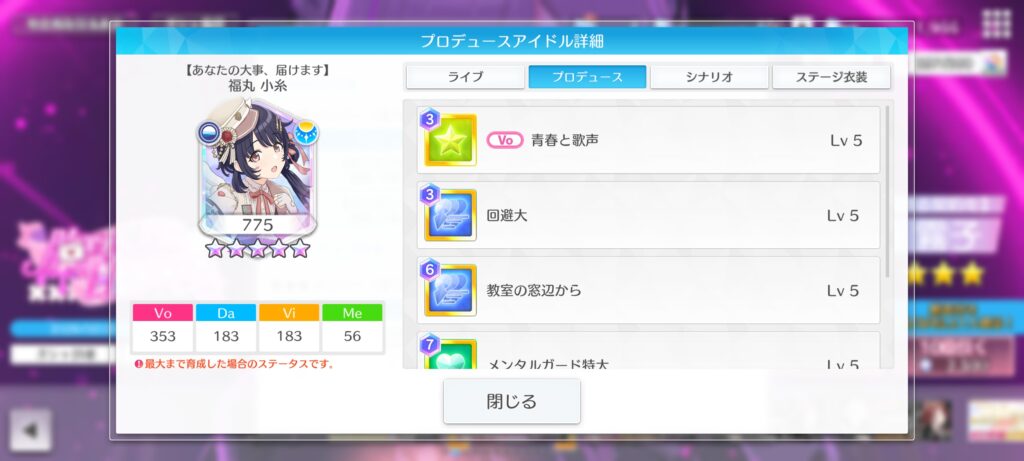This screenshot has height=461, width=1024.
Task: Click the 福丸 小糸 idol portrait thumbnail
Action: pos(257,167)
